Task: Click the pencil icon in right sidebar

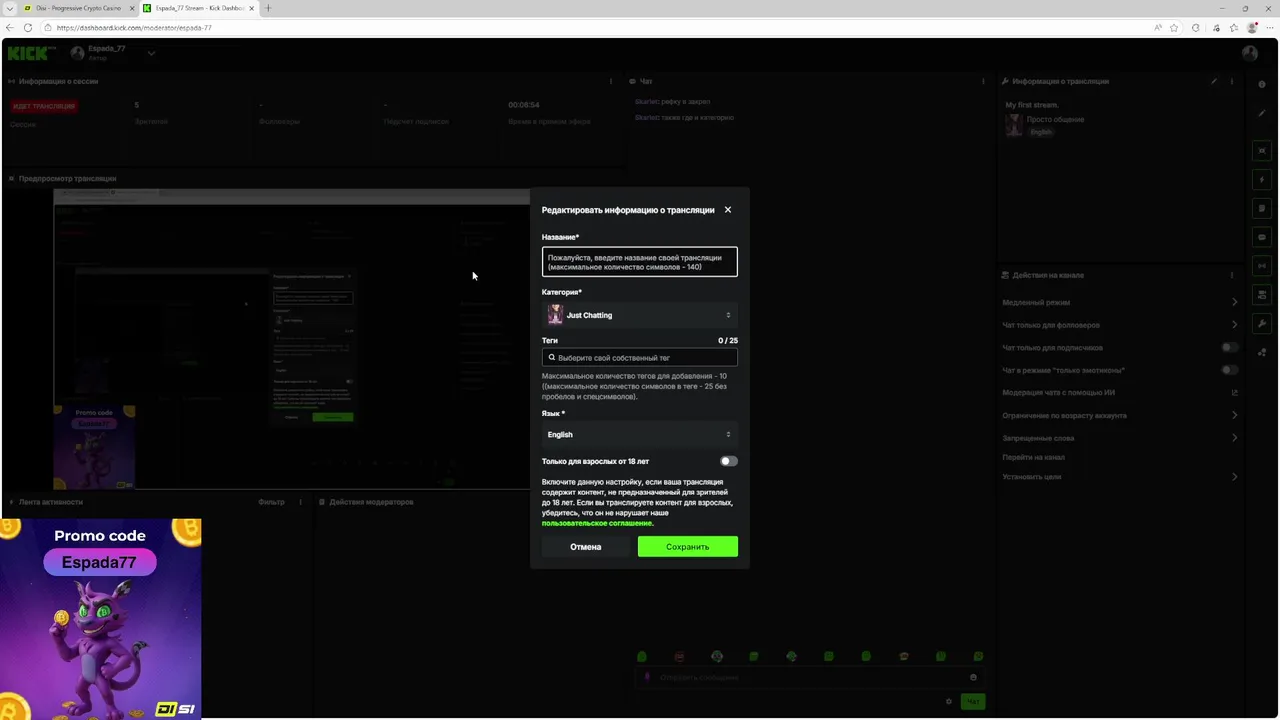Action: pos(1262,113)
